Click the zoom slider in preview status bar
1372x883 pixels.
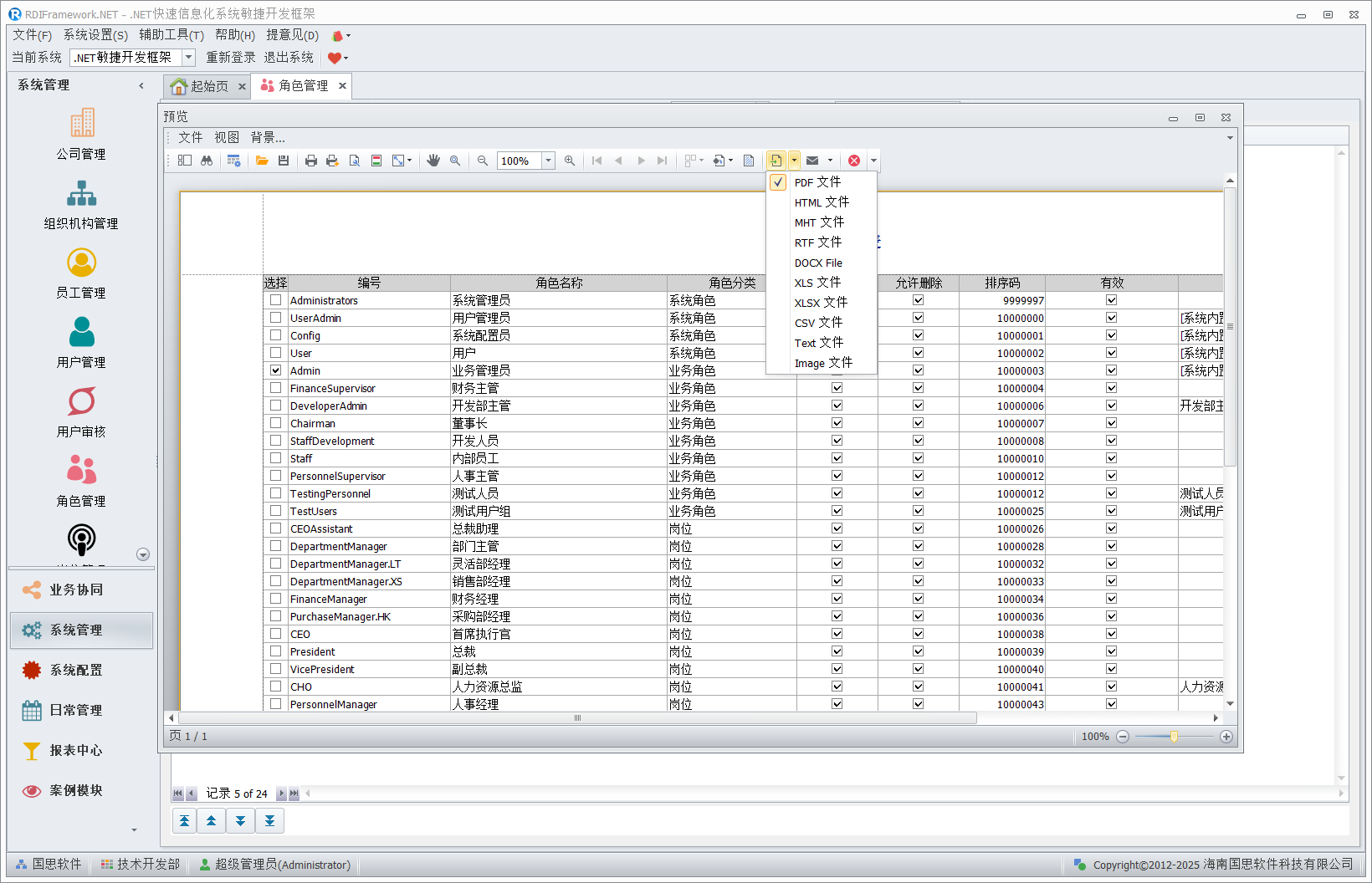1174,737
